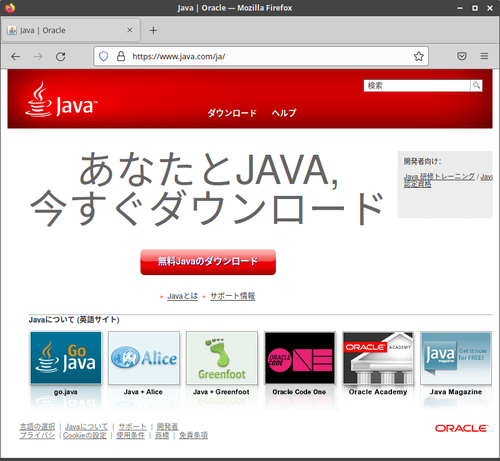The image size is (500, 461).
Task: Show site security via the padlock icon
Action: tap(121, 56)
